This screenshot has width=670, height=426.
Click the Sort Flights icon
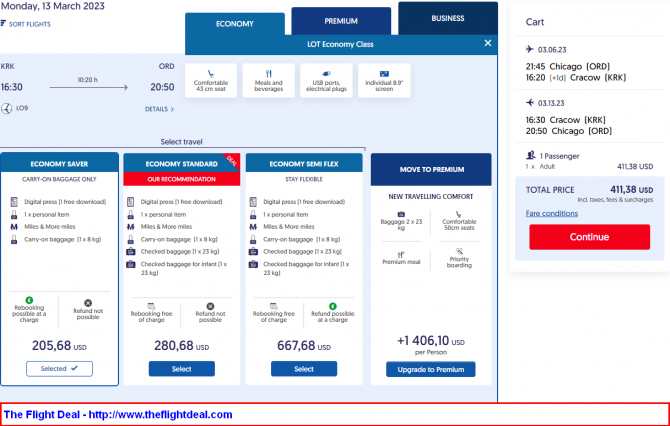3,23
